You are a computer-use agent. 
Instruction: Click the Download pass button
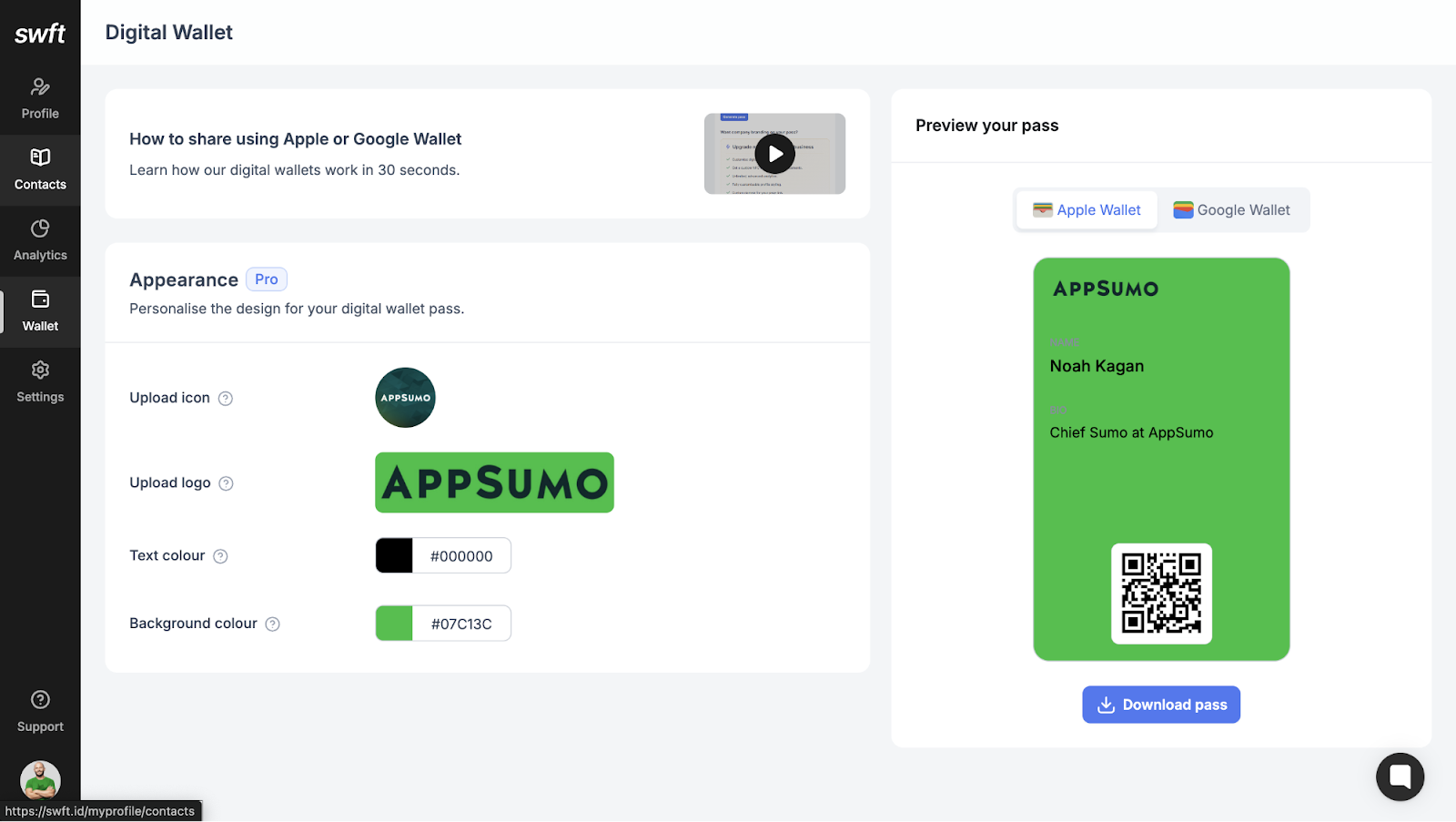[x=1161, y=704]
